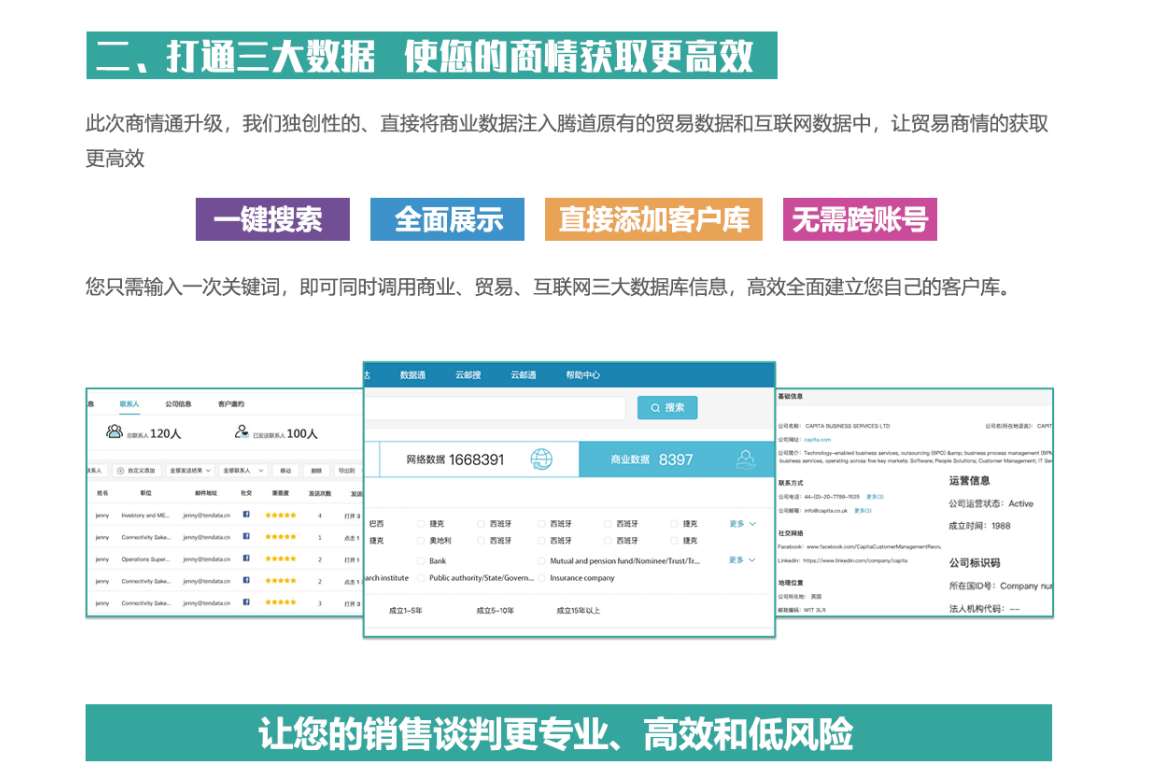Tick the 奥地利 country checkbox
Viewport: 1151px width, 776px height.
pyautogui.click(x=421, y=540)
